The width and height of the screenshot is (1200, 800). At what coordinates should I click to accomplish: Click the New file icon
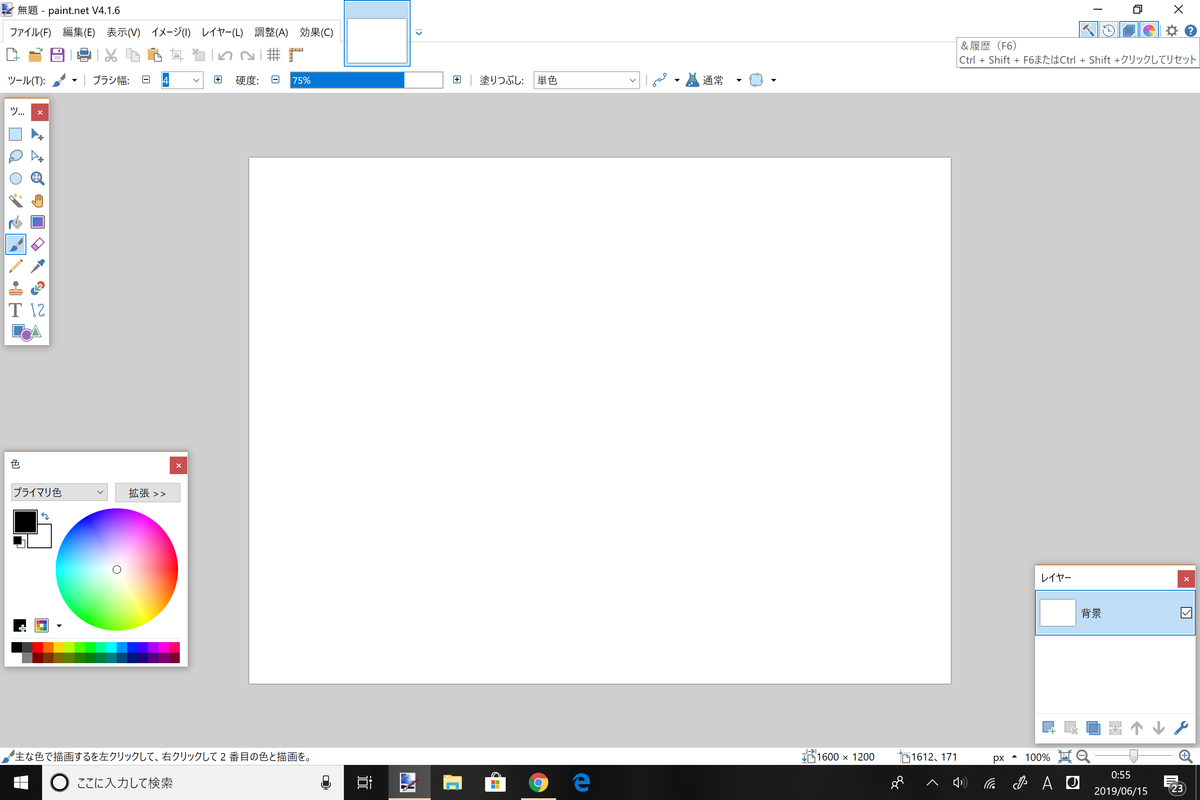[x=13, y=55]
